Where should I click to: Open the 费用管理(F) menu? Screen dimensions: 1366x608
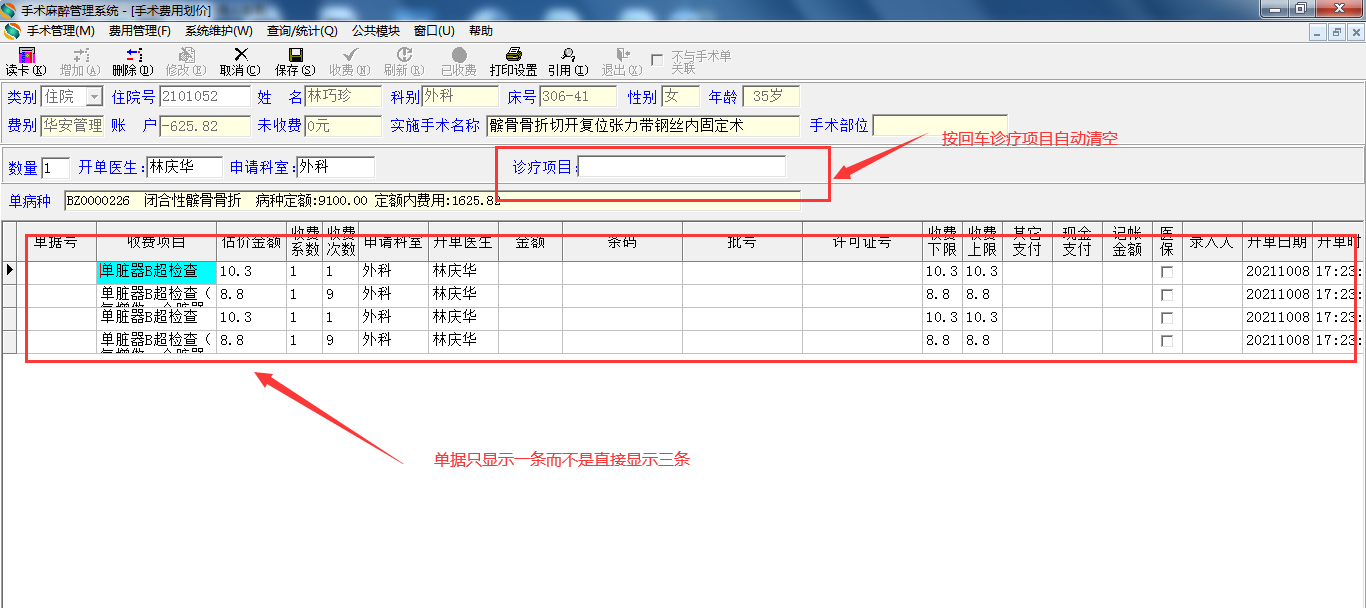click(x=140, y=31)
